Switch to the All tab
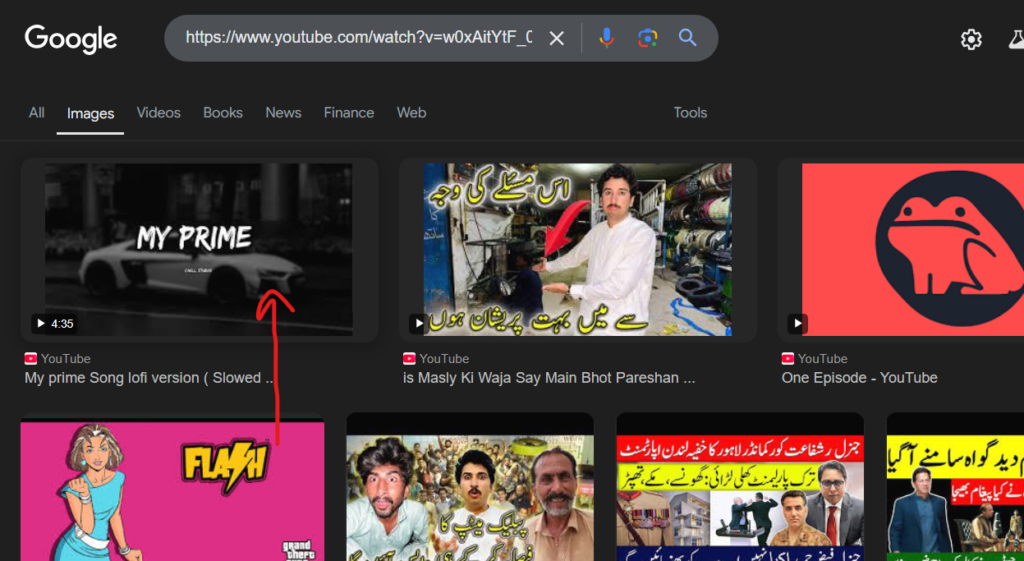The image size is (1024, 561). [37, 112]
